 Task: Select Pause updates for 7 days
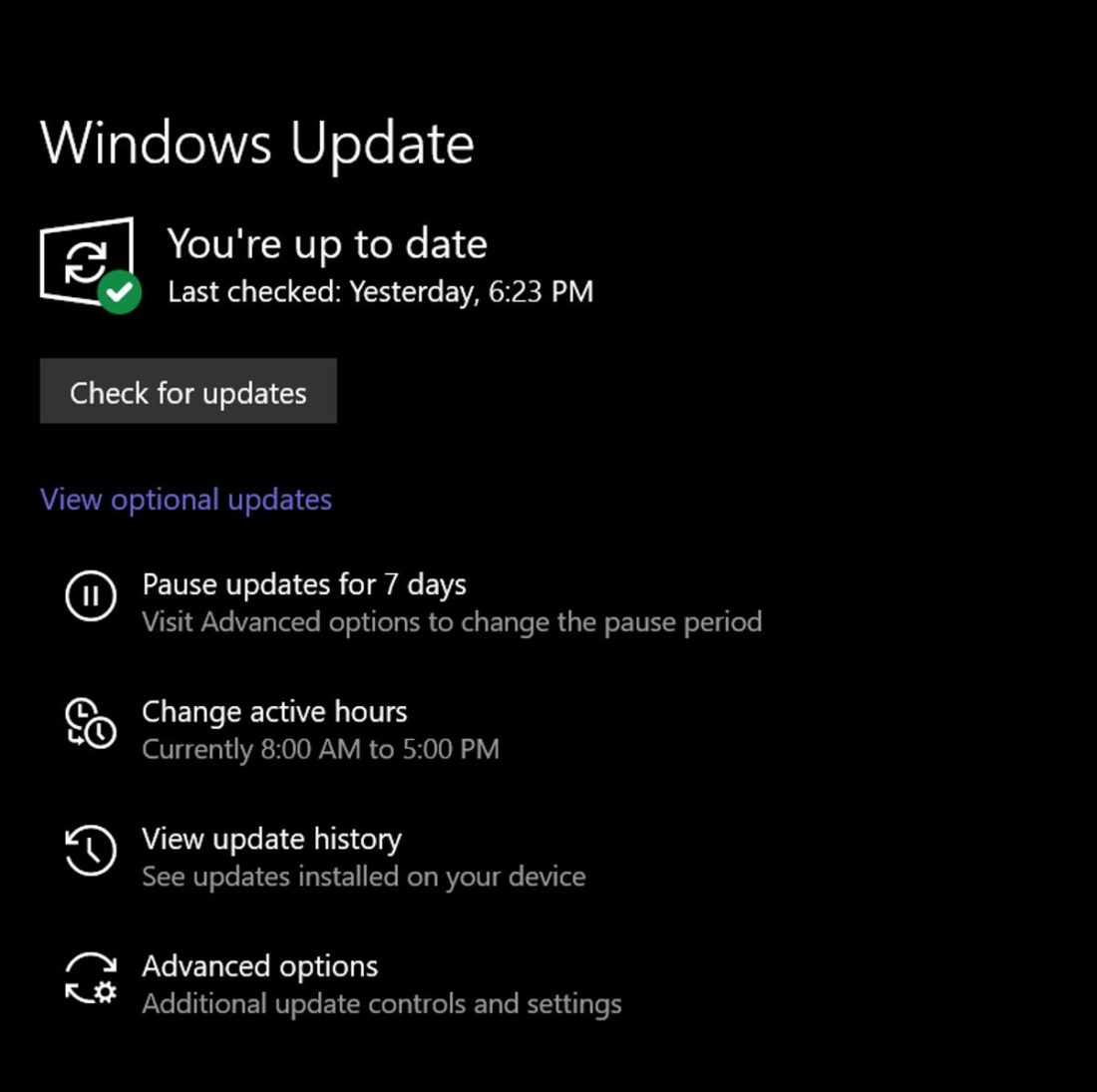click(303, 584)
